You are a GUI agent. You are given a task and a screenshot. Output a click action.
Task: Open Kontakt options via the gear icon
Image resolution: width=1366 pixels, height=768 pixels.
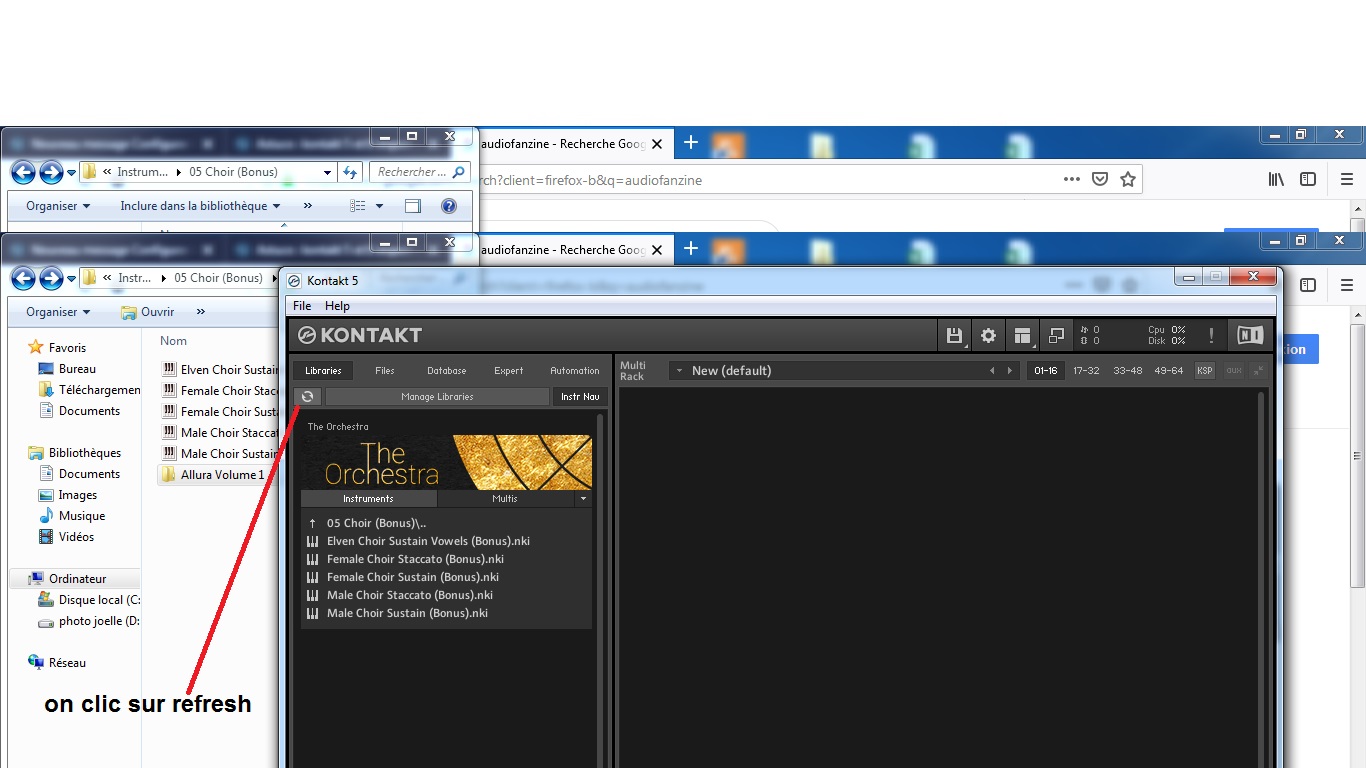[988, 336]
